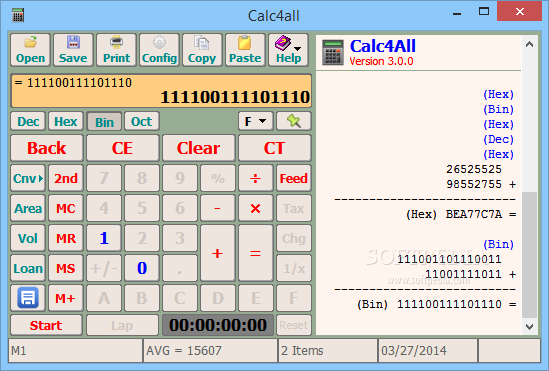Open the Config settings
The height and width of the screenshot is (371, 549).
pyautogui.click(x=159, y=50)
